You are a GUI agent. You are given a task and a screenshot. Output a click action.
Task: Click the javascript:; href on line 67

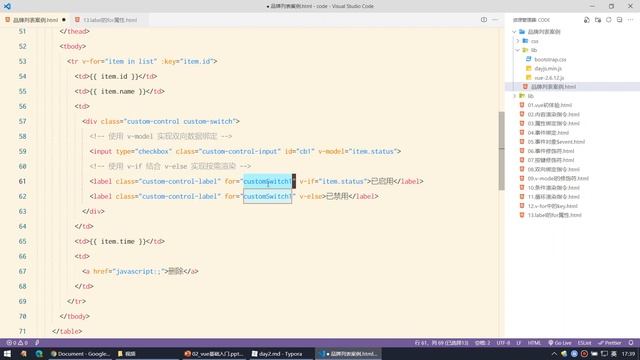[139, 271]
